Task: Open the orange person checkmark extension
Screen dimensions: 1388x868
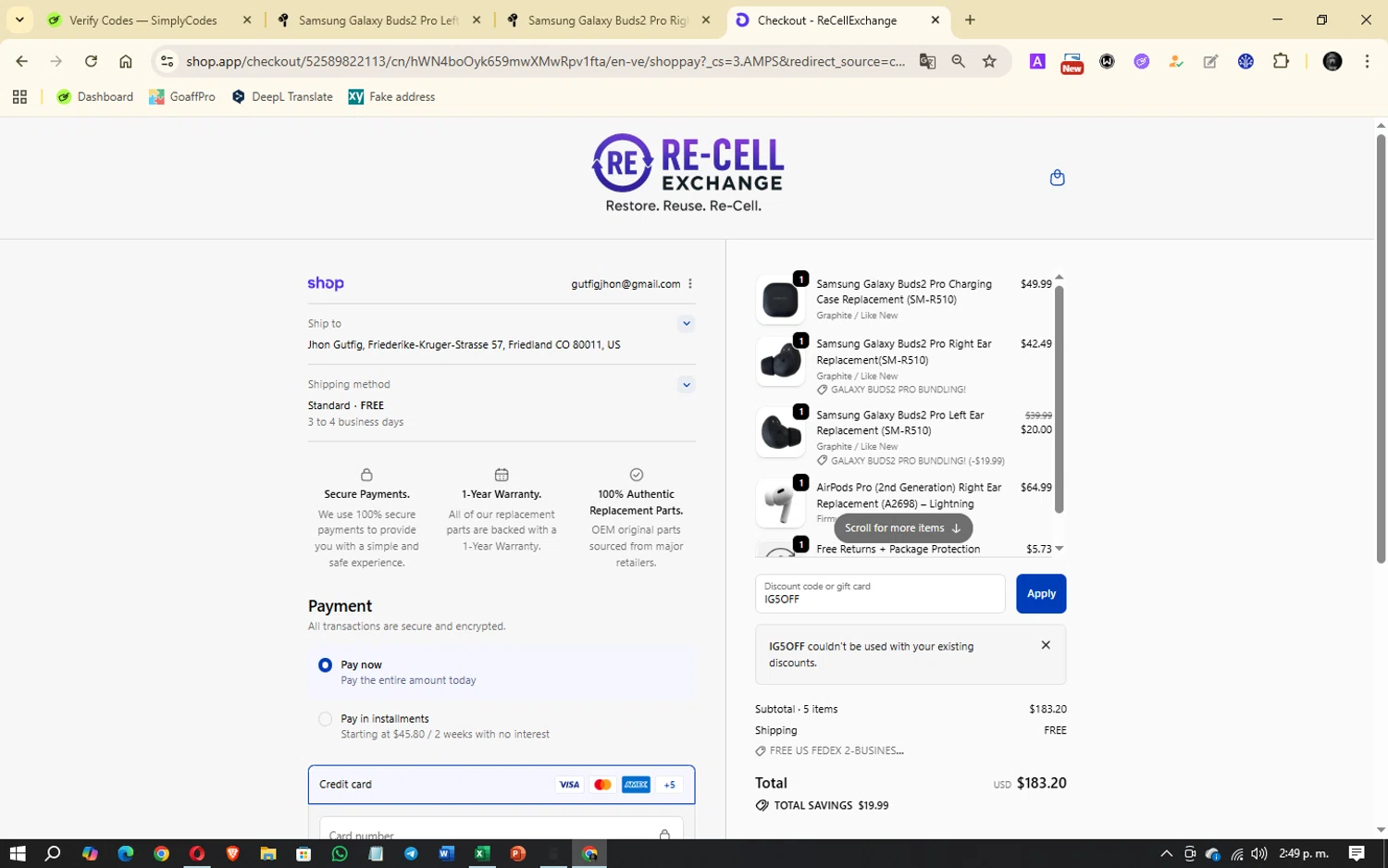Action: coord(1176,62)
